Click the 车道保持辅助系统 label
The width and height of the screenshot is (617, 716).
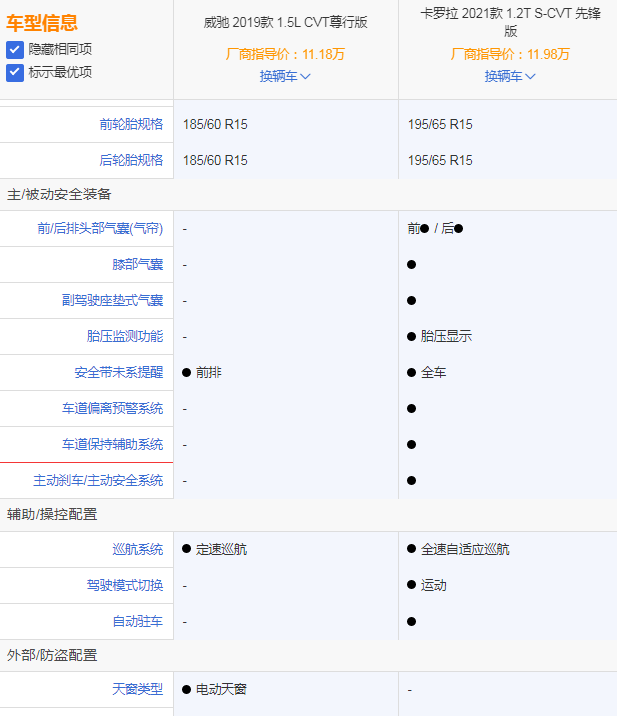[112, 444]
